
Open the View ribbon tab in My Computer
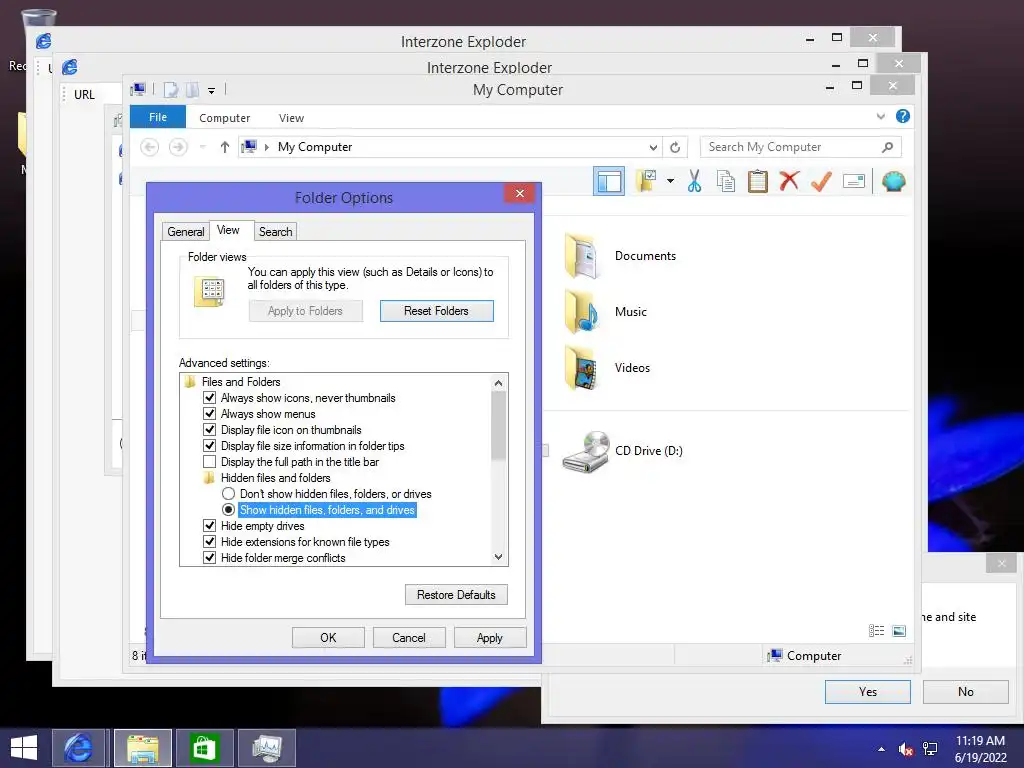coord(291,118)
